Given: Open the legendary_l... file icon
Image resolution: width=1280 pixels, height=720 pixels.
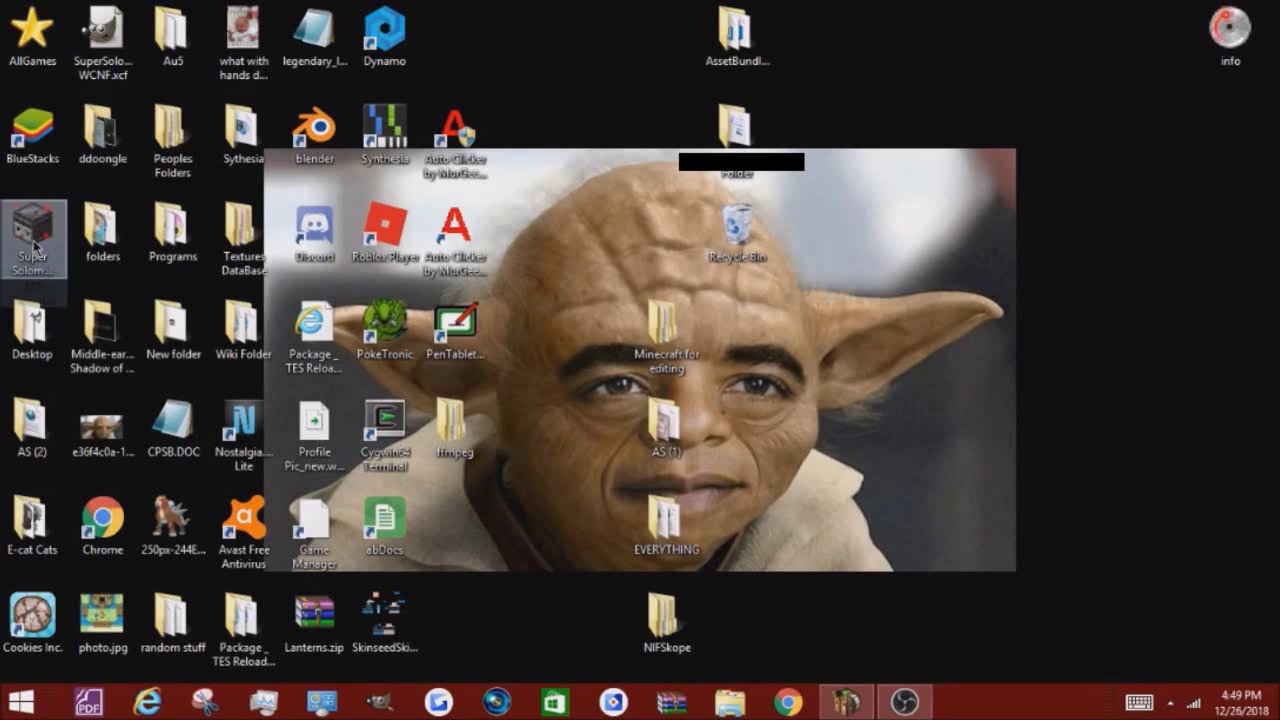Looking at the screenshot, I should coord(314,37).
